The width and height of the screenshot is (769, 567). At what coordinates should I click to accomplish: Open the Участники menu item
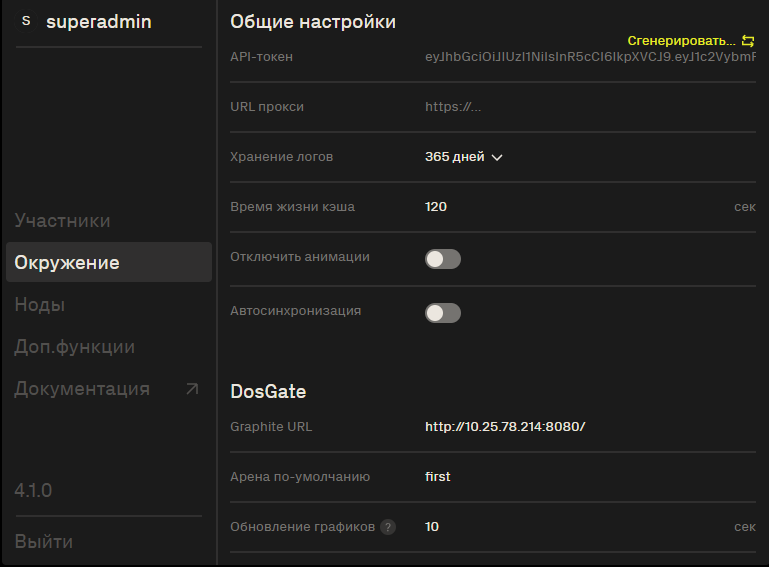pos(62,221)
